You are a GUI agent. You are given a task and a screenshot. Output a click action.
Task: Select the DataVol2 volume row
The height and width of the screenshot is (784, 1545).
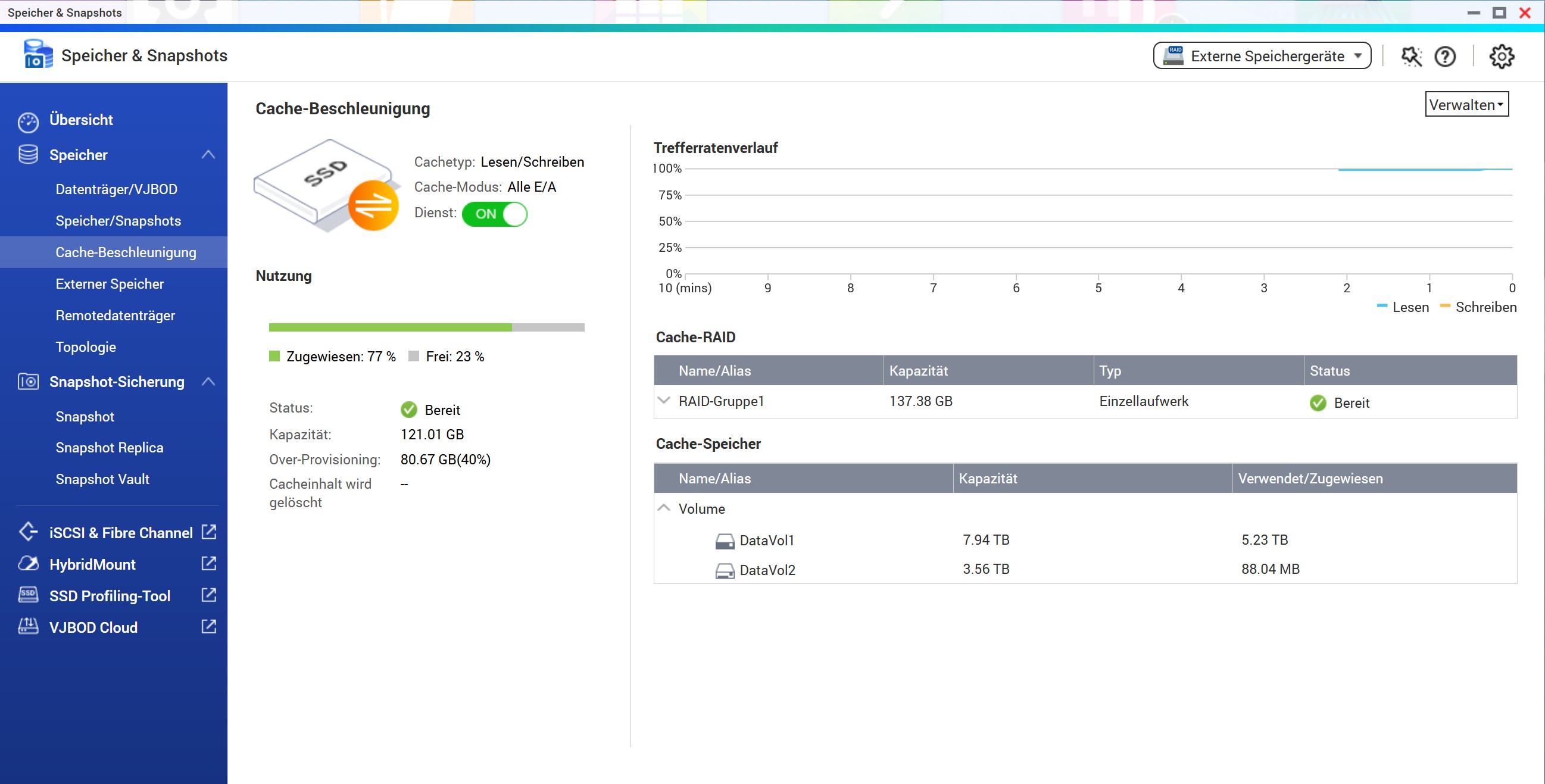pos(767,570)
